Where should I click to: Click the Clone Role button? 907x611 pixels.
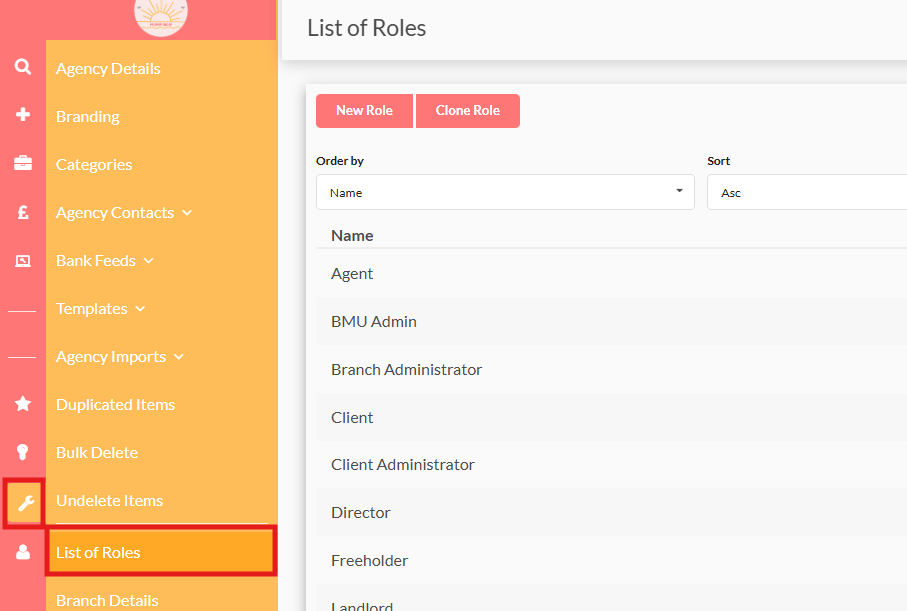pyautogui.click(x=467, y=111)
